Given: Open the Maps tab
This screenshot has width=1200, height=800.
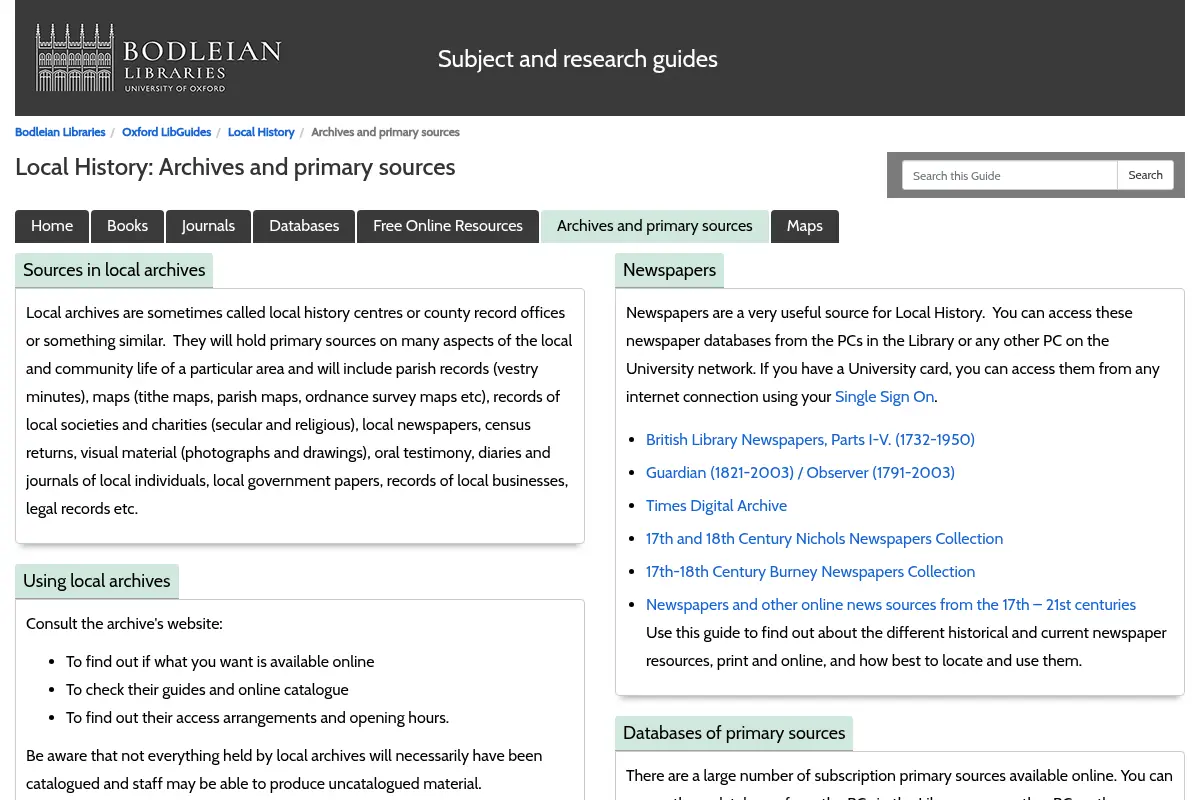Looking at the screenshot, I should [x=805, y=226].
